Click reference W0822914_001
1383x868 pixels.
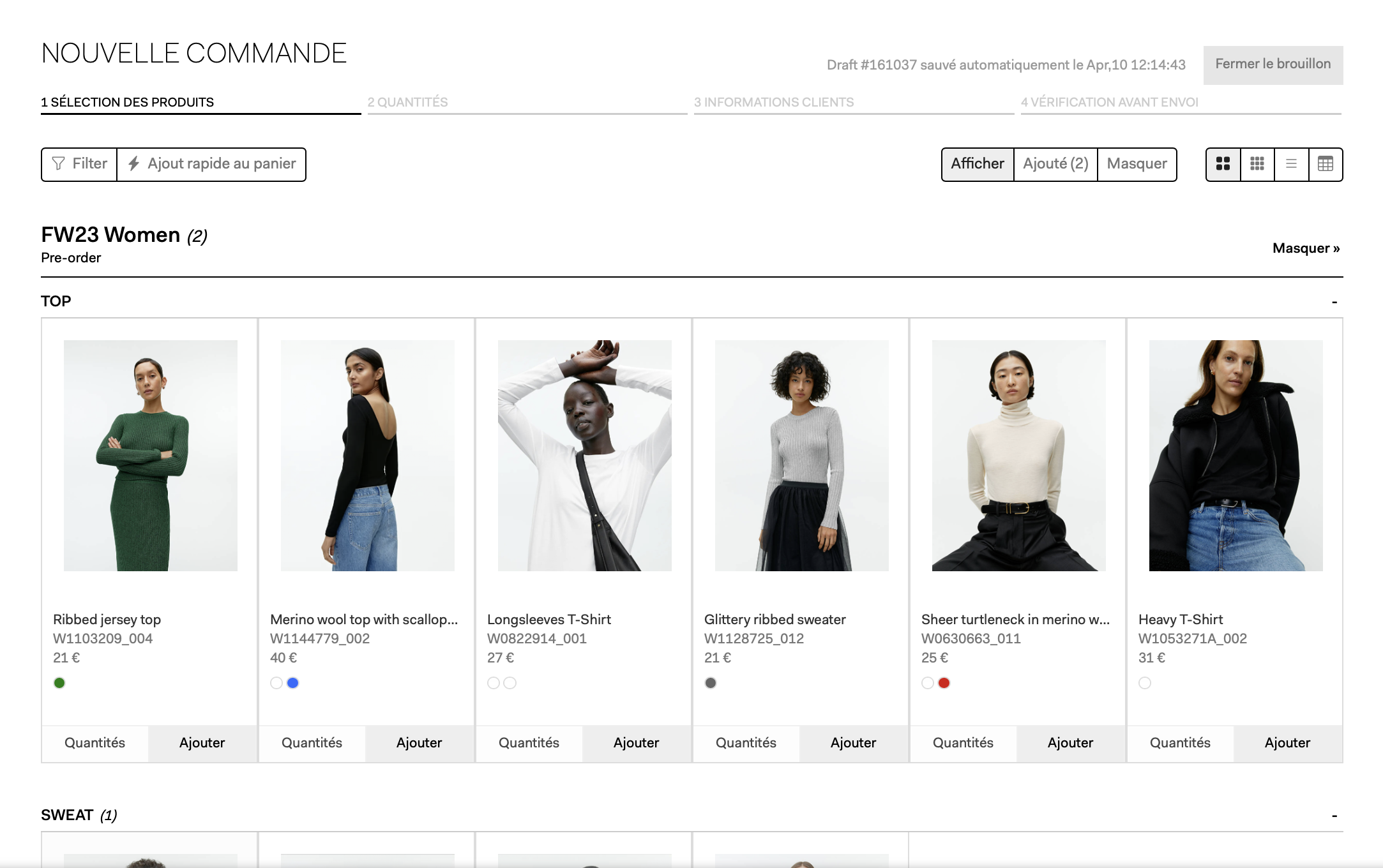537,639
